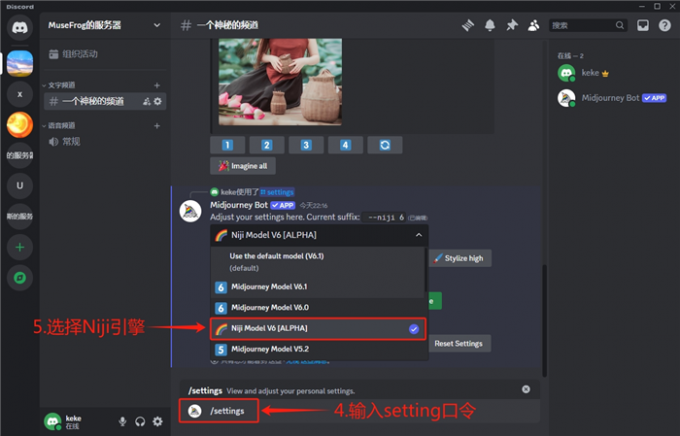Select the 一个神秘的频道 text channel
Viewport: 680px width, 436px height.
click(105, 101)
